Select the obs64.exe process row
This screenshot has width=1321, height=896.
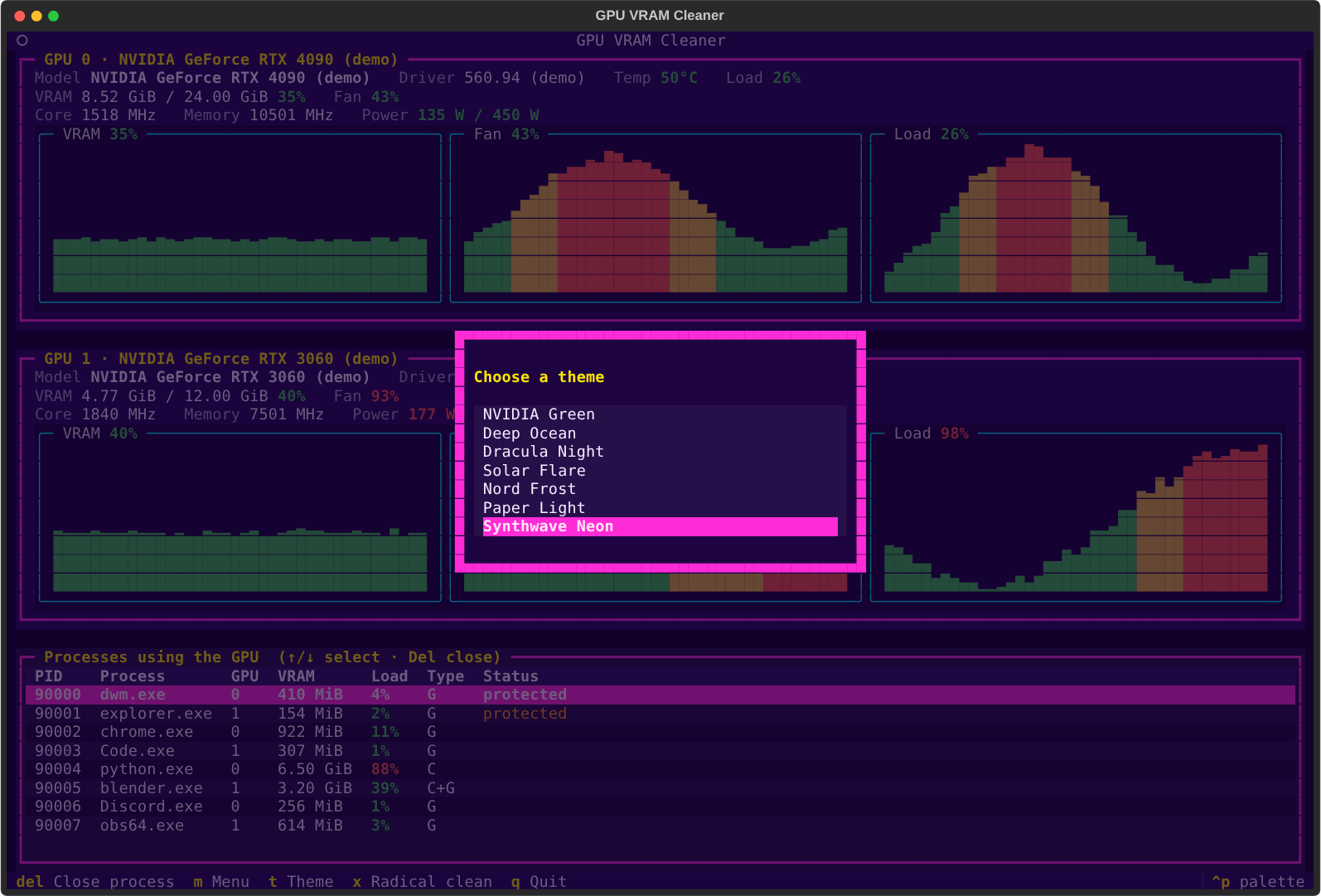click(660, 826)
